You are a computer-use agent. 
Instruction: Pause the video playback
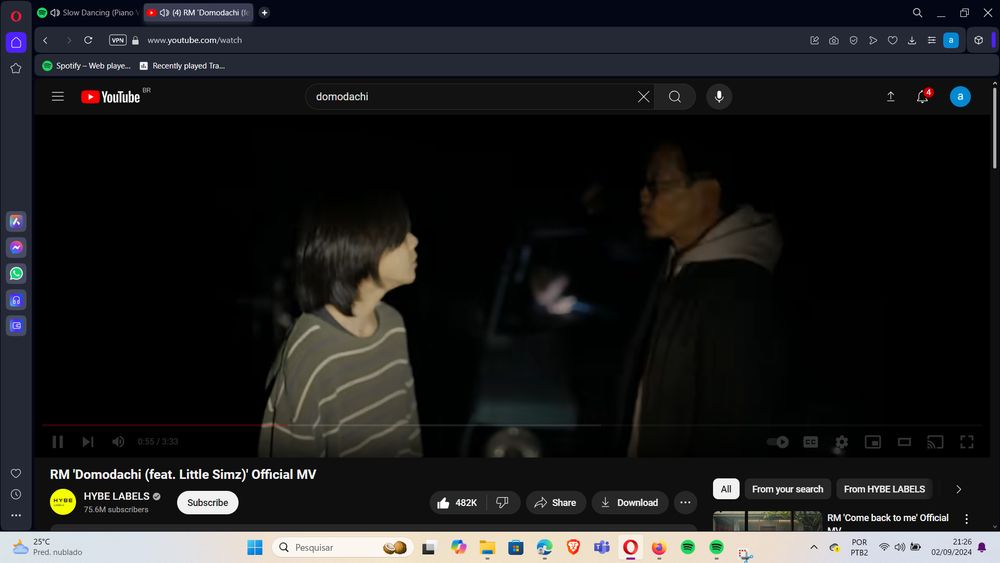[57, 441]
